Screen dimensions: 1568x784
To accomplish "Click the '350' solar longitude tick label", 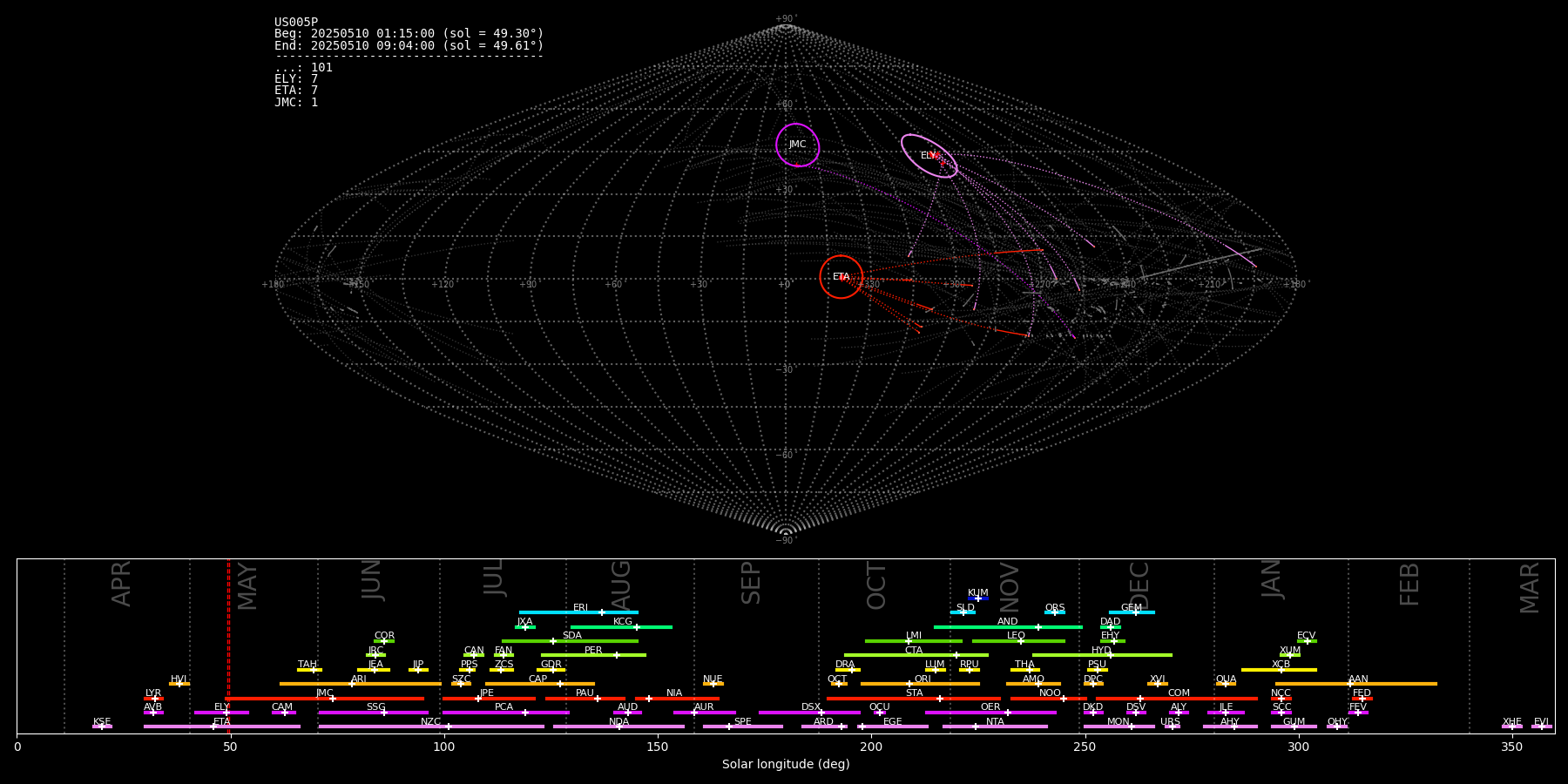I will click(1511, 747).
